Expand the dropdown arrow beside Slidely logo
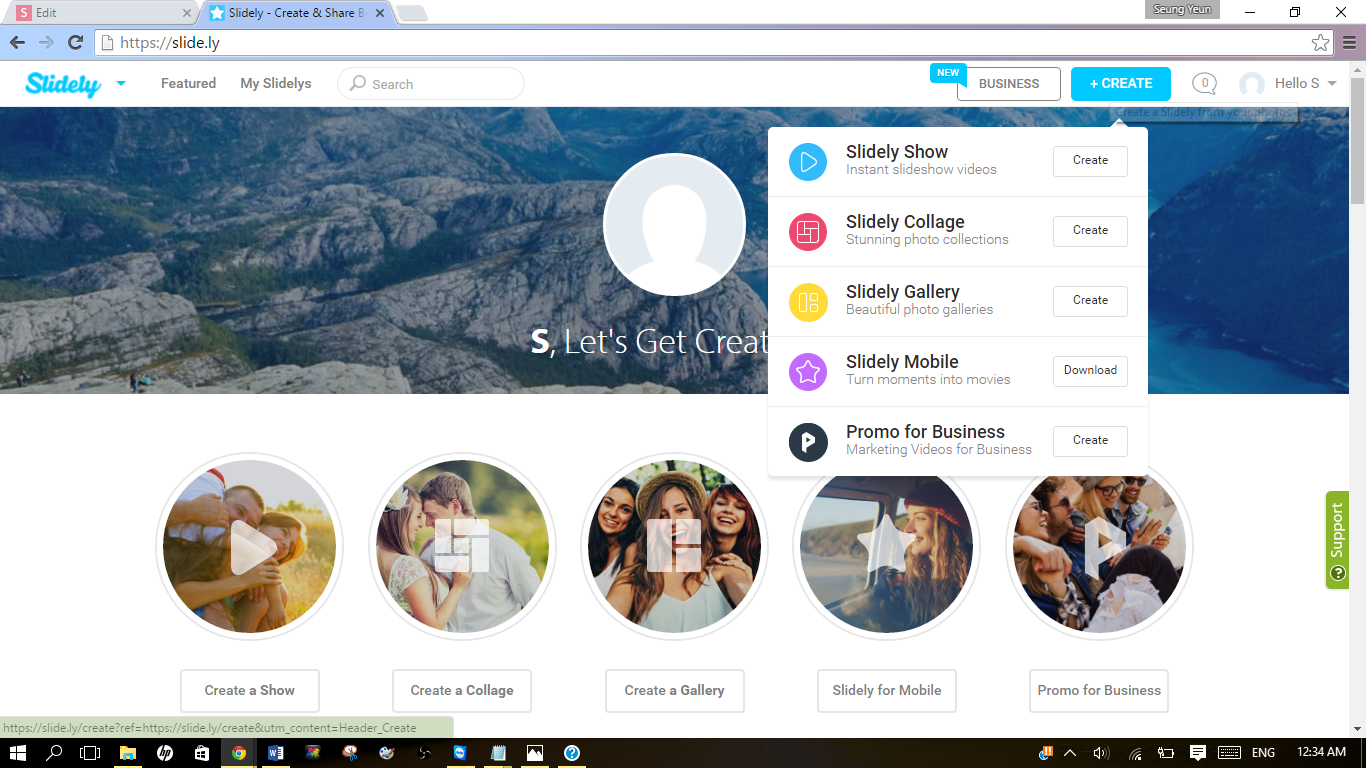The width and height of the screenshot is (1366, 768). click(121, 84)
